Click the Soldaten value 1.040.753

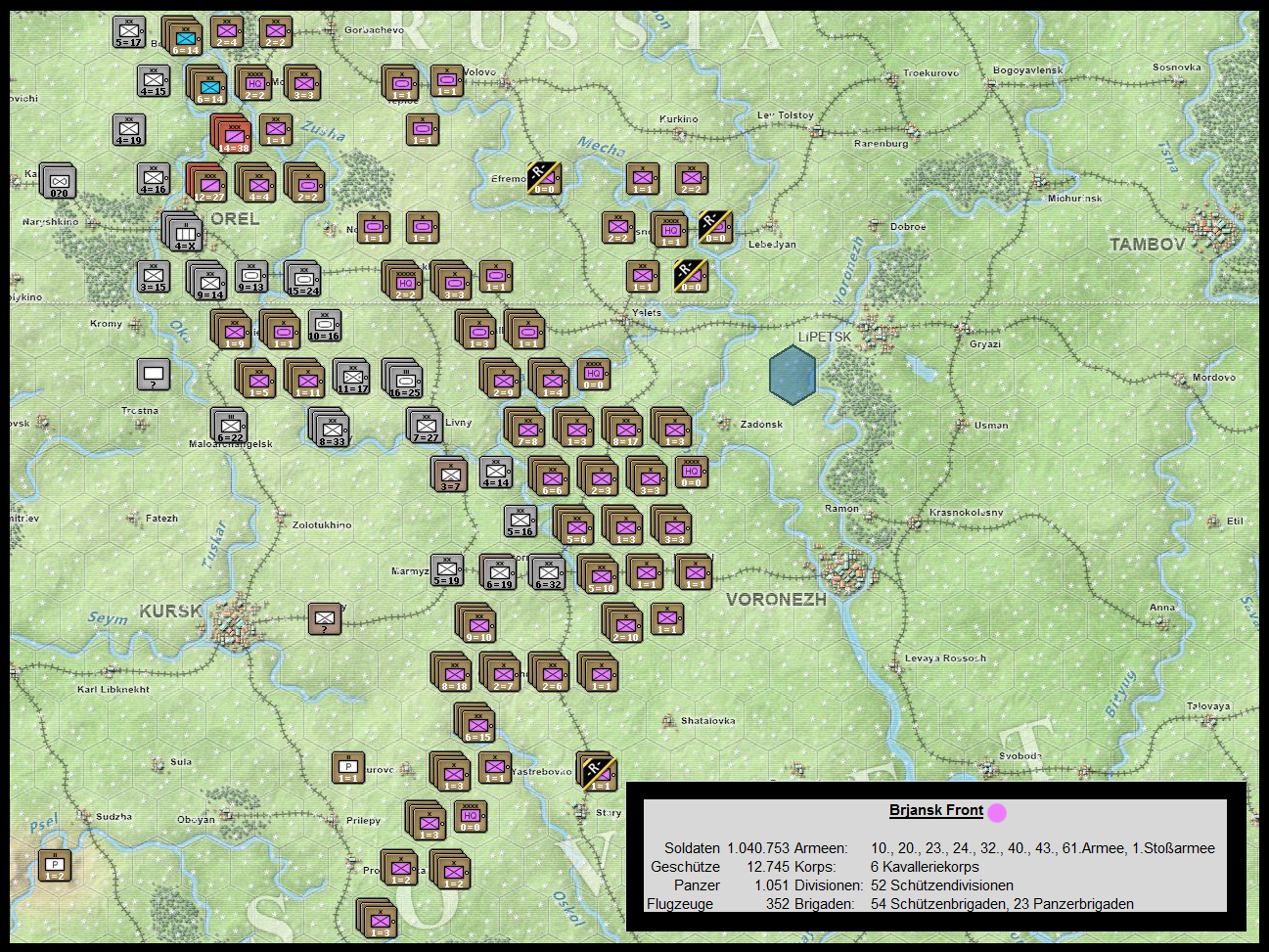coord(758,848)
